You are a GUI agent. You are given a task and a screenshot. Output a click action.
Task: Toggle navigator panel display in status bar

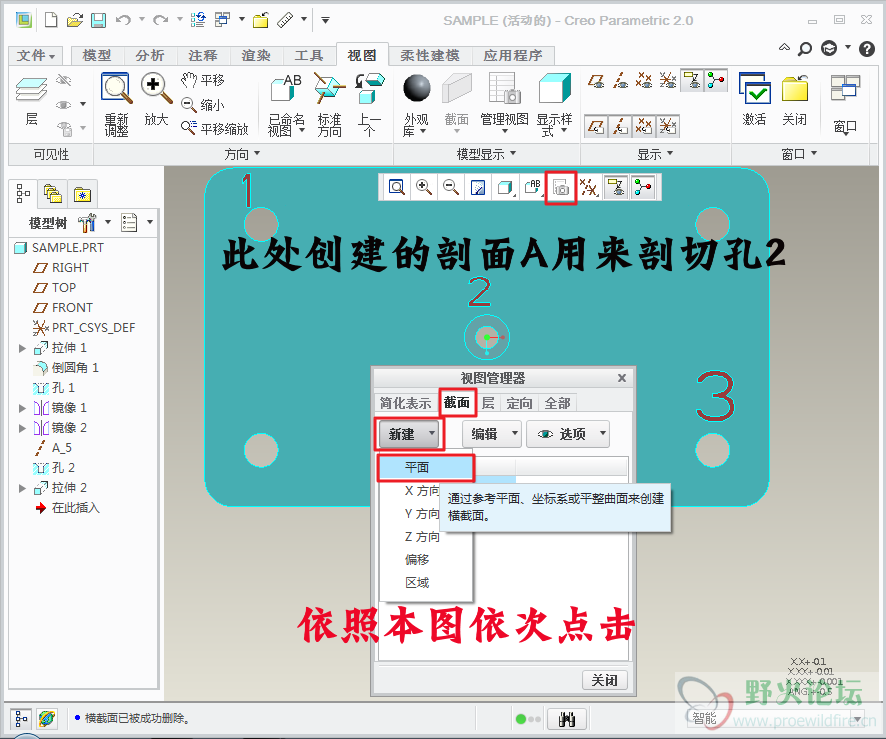click(x=21, y=719)
